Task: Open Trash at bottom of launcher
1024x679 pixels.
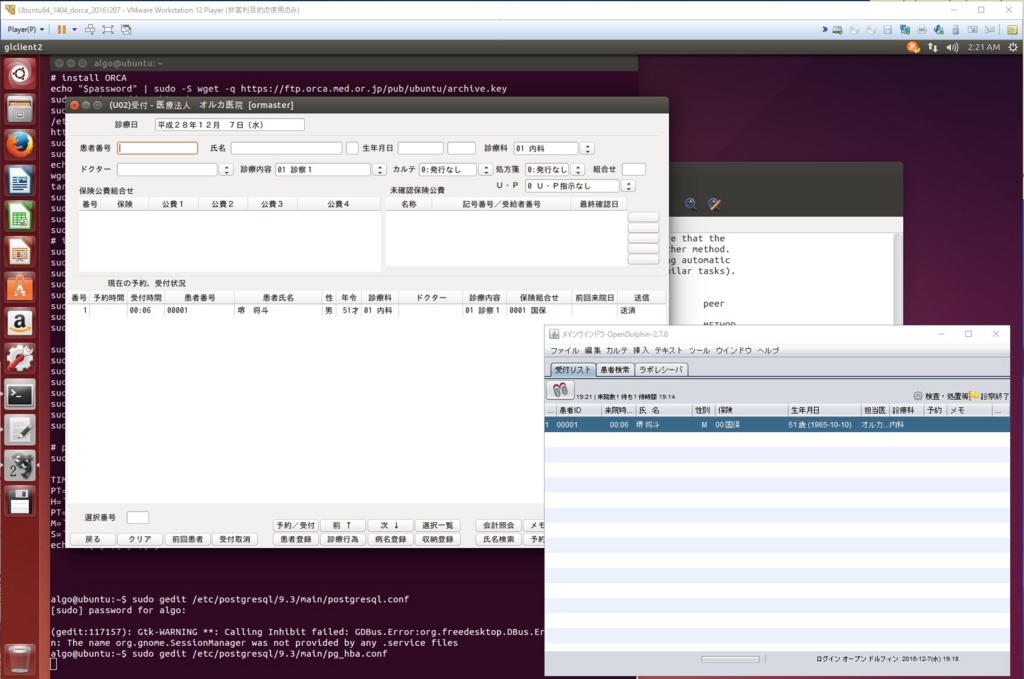Action: click(20, 659)
